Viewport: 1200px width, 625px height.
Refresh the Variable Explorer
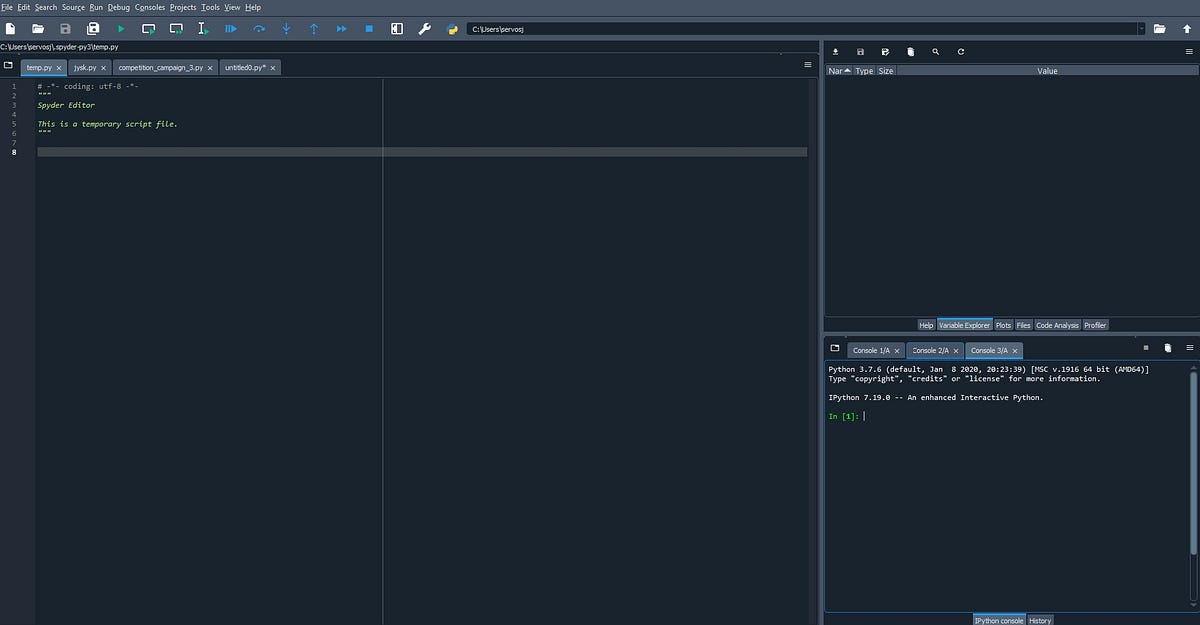(x=960, y=51)
